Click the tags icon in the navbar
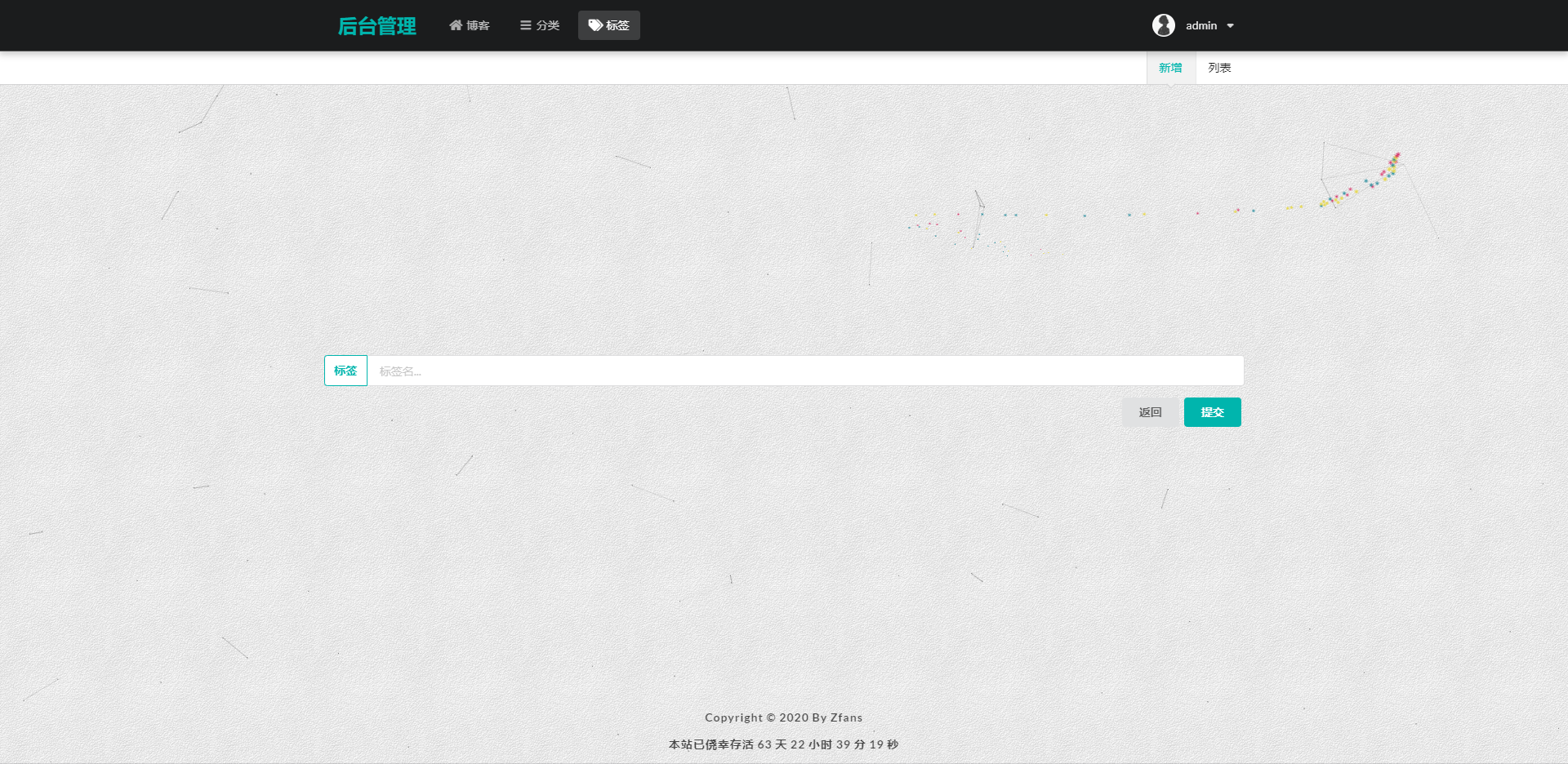The width and height of the screenshot is (1568, 764). (x=595, y=25)
